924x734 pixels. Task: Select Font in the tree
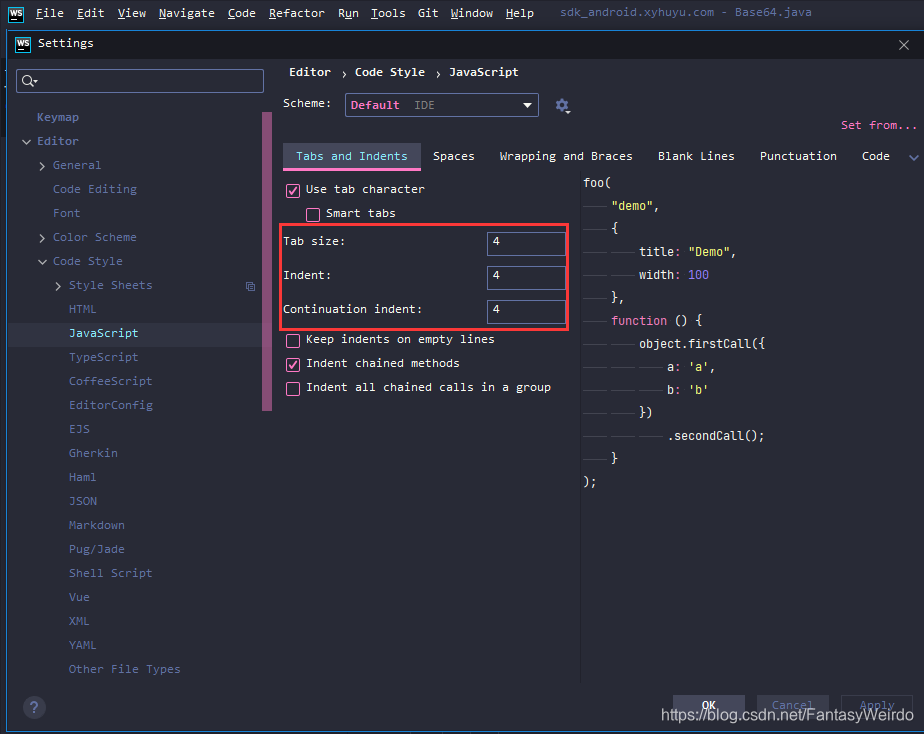pyautogui.click(x=67, y=213)
